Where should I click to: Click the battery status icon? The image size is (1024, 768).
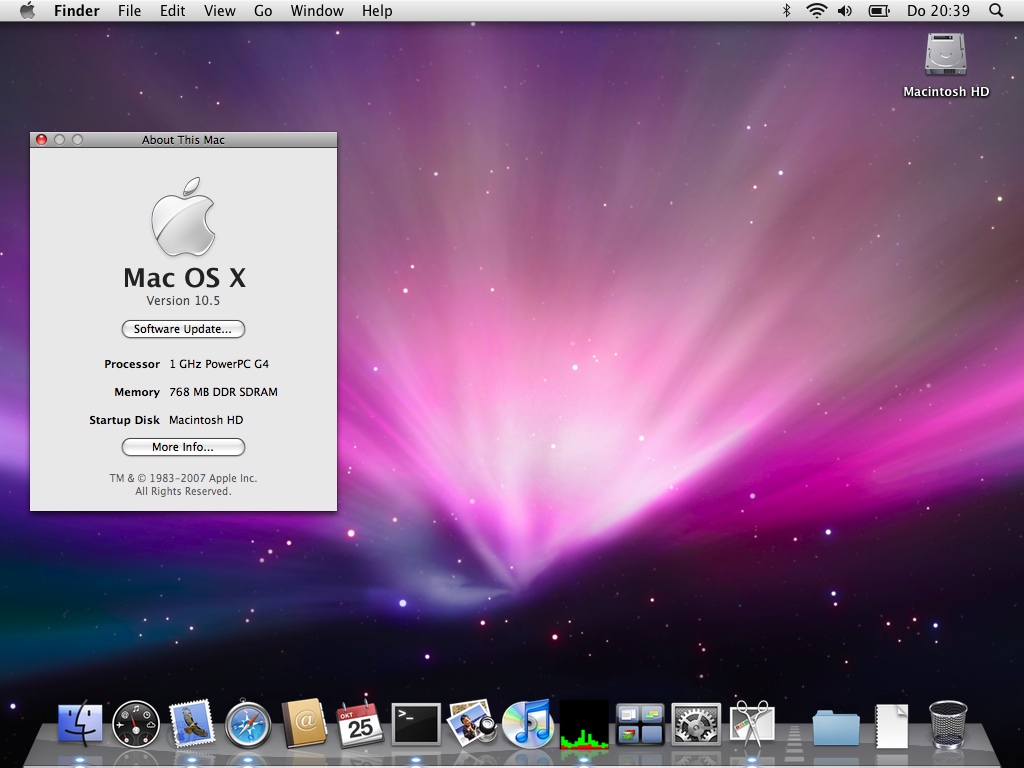[x=879, y=10]
